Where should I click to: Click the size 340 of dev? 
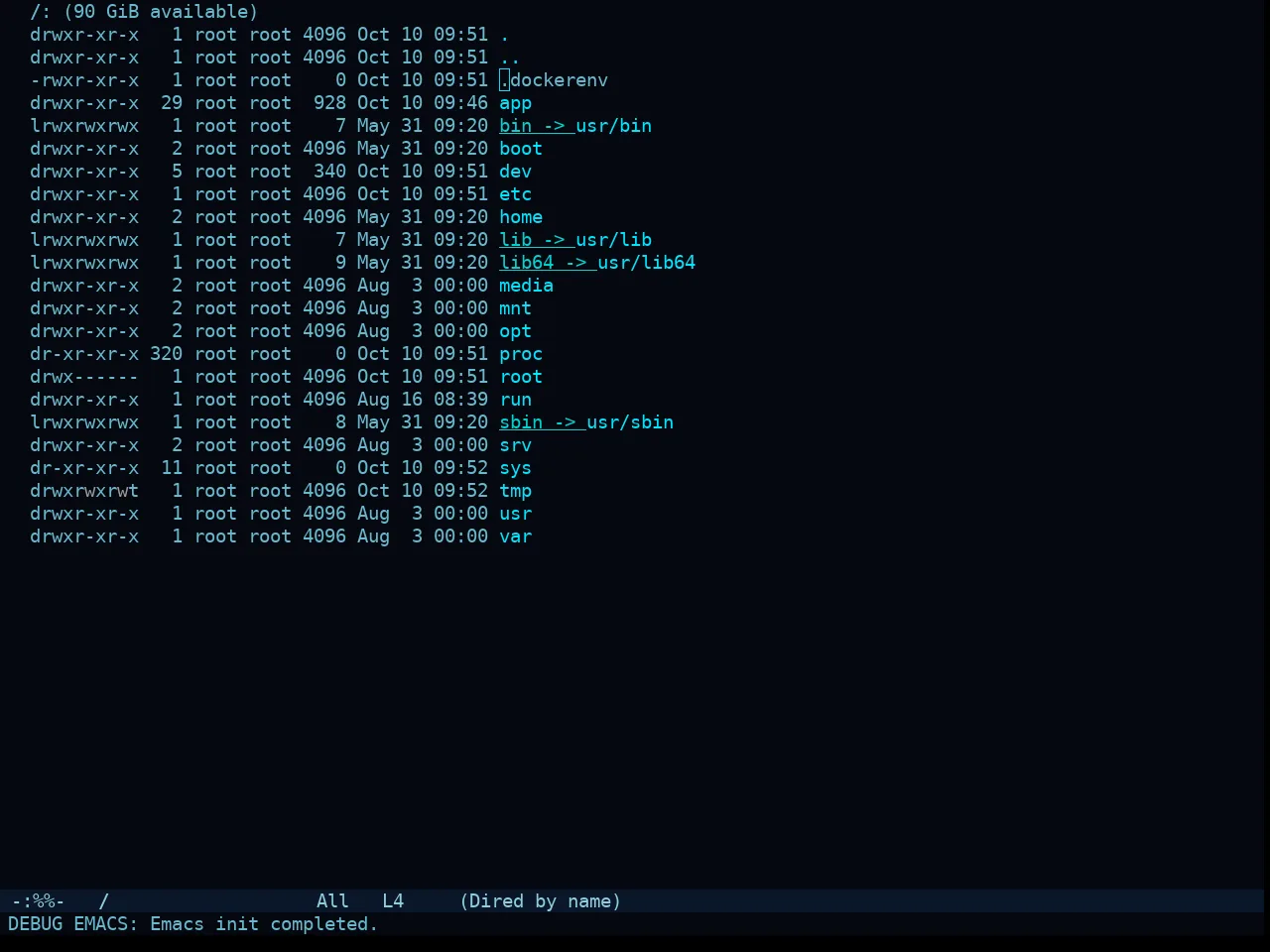click(x=329, y=172)
